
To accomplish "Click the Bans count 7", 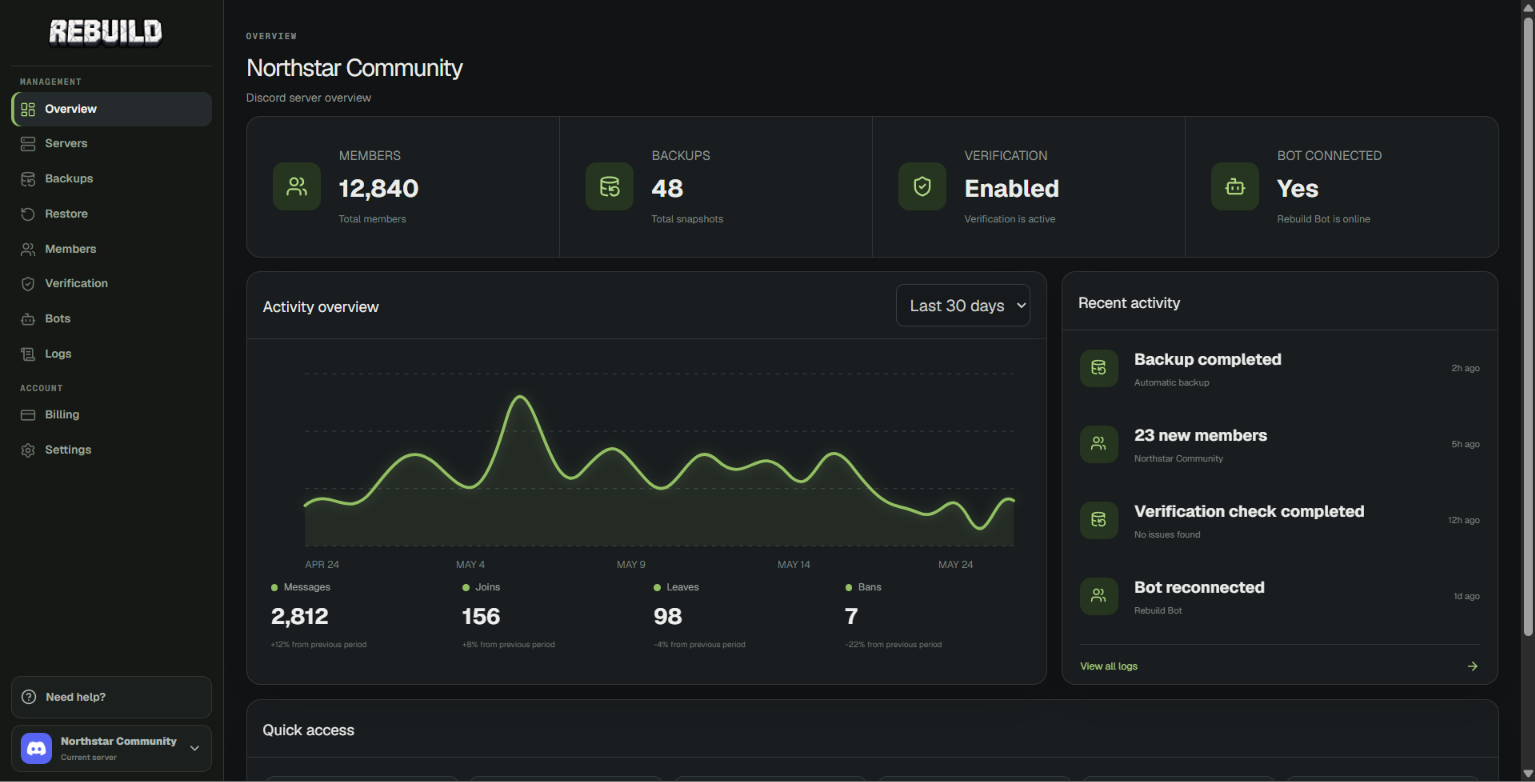I will pos(851,616).
